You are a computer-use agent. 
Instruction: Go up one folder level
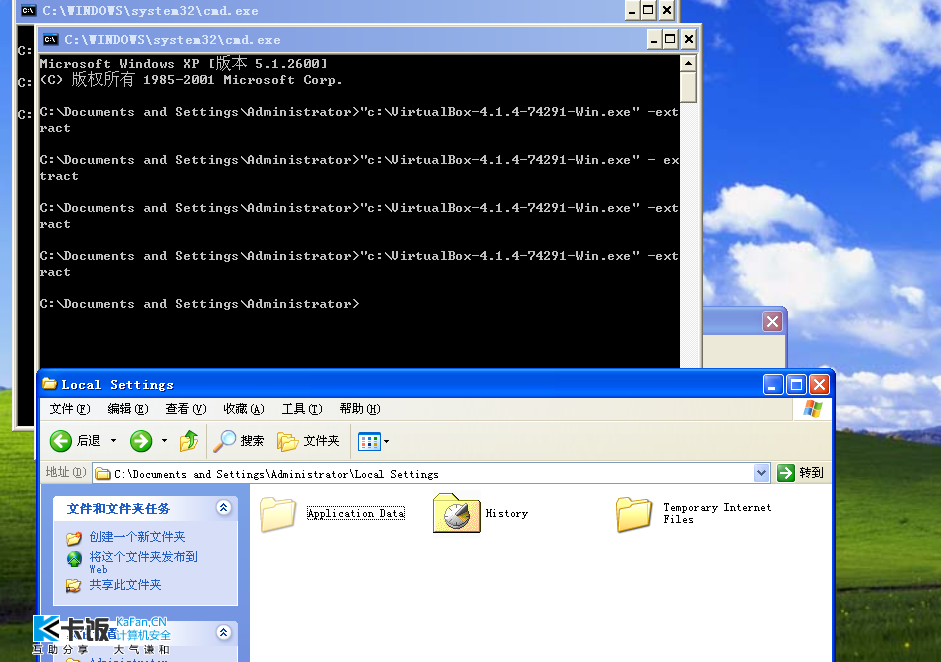pos(188,441)
